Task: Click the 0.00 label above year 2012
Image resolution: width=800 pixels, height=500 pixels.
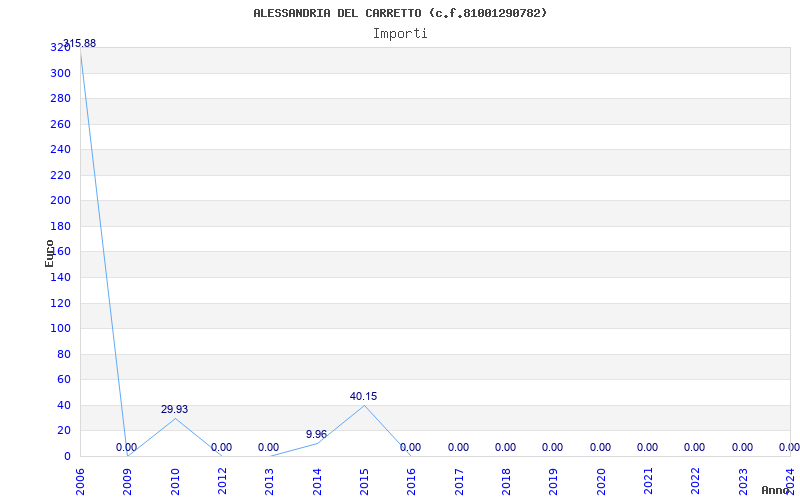Action: [221, 447]
